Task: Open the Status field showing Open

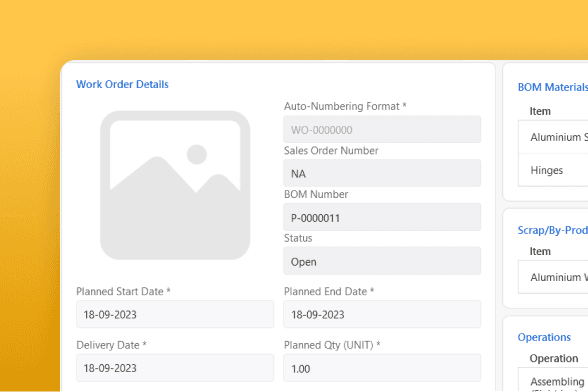Action: point(382,261)
